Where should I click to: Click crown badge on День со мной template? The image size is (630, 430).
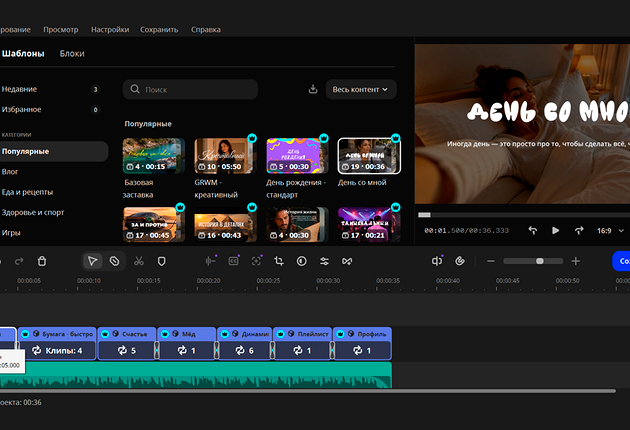point(396,139)
